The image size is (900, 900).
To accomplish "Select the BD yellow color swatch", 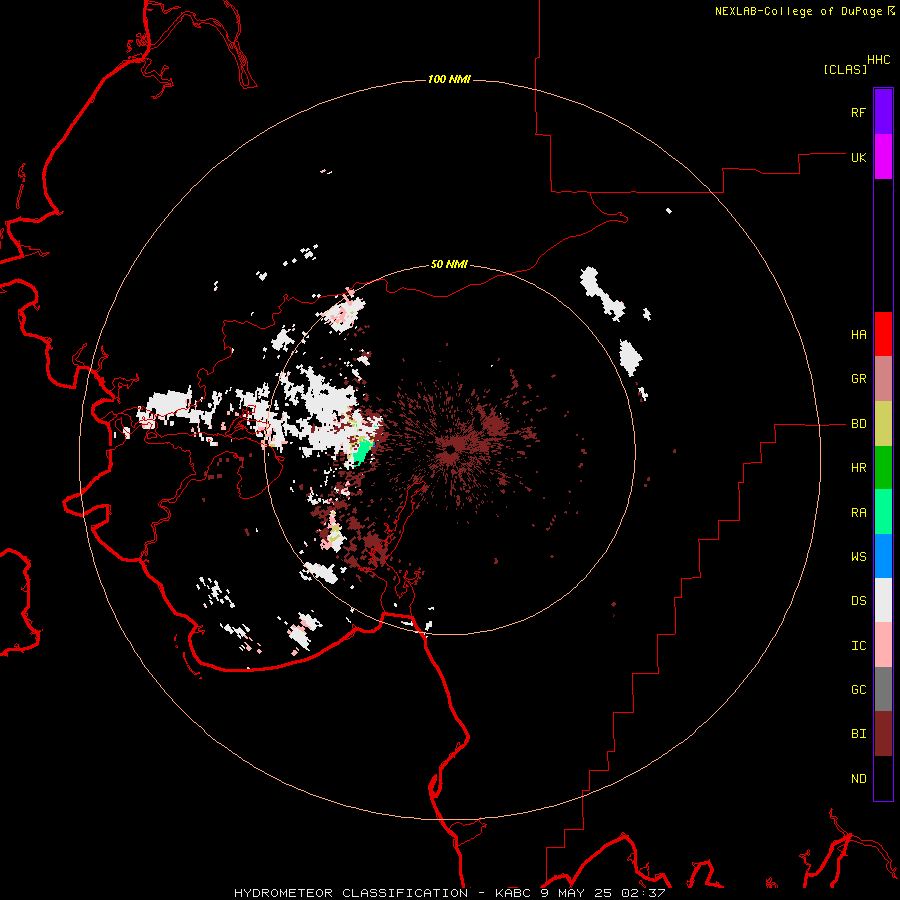I will [x=883, y=424].
